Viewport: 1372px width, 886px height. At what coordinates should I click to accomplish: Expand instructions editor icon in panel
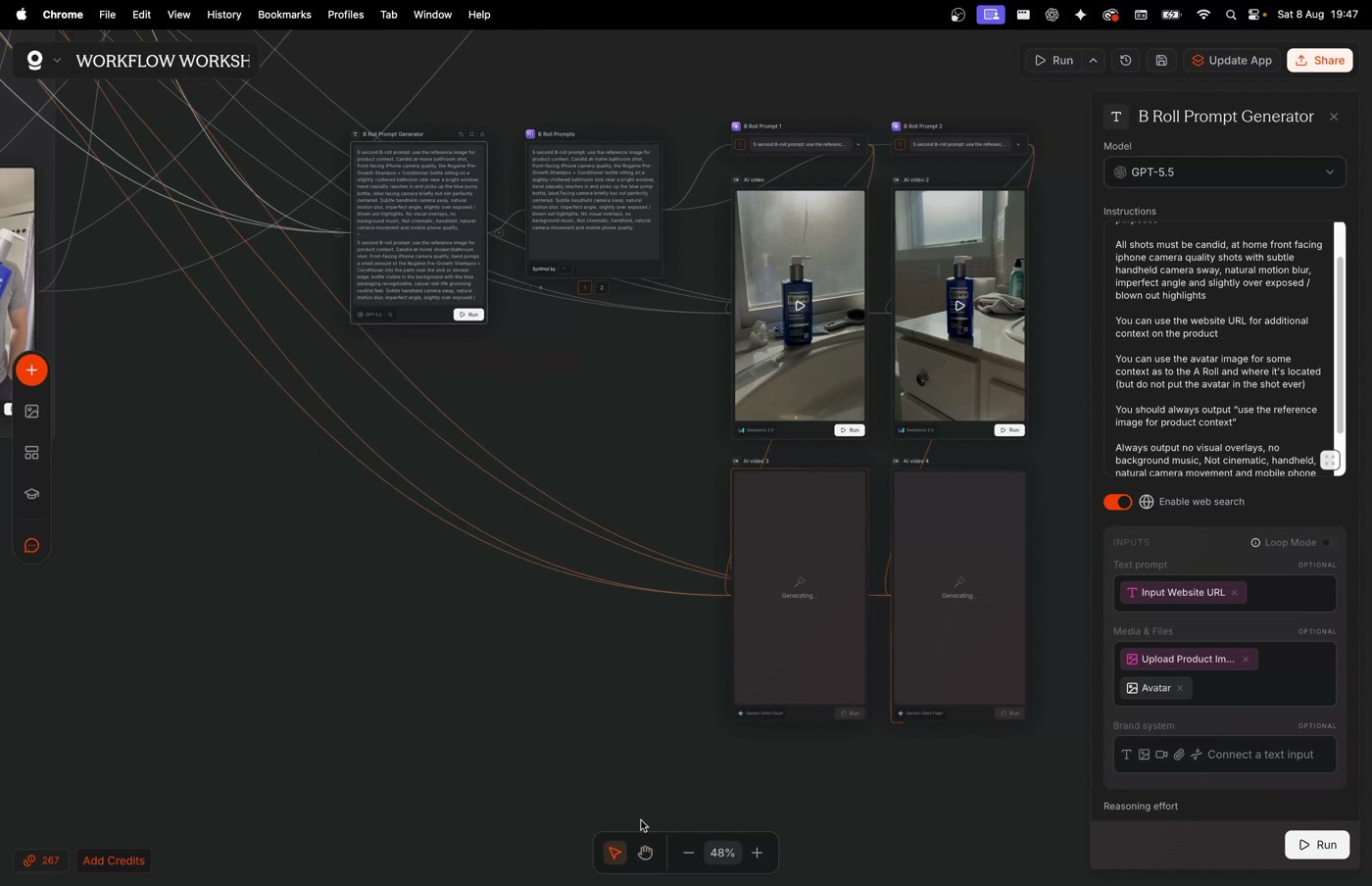pos(1329,461)
